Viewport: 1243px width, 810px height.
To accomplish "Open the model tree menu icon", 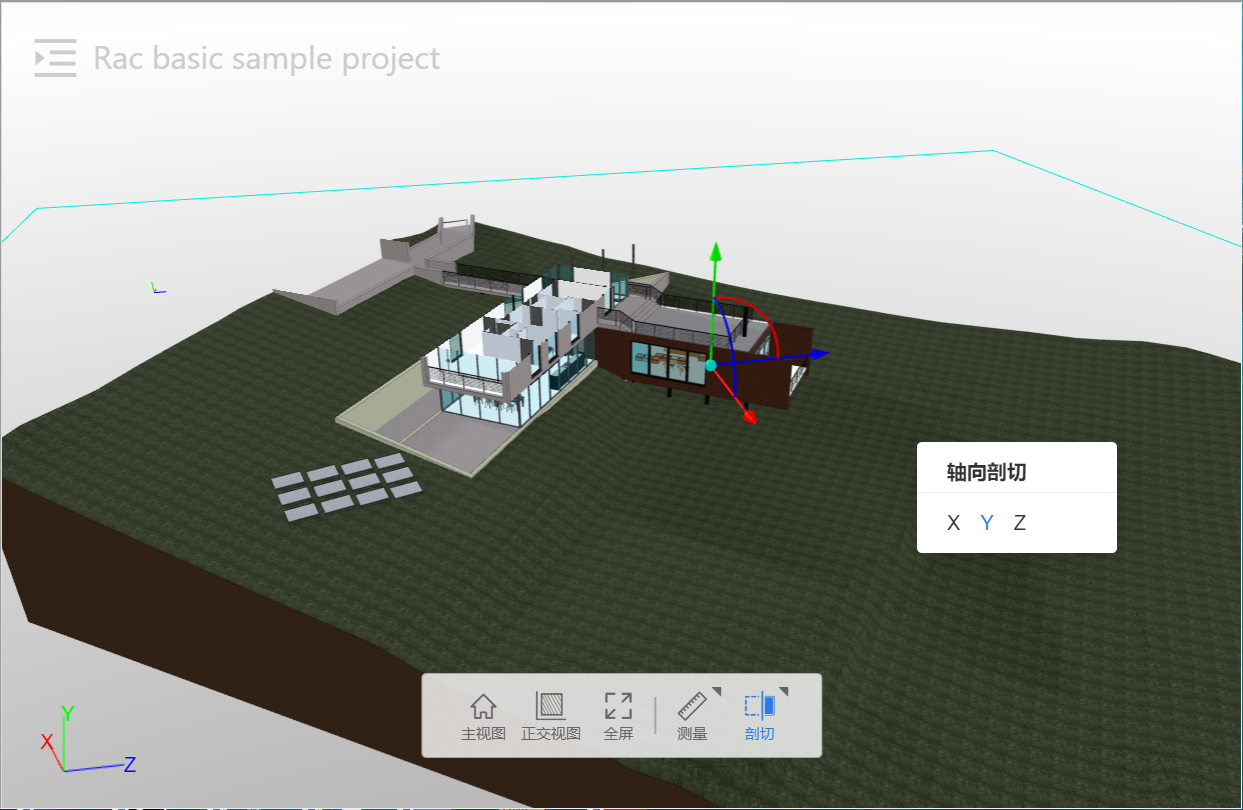I will pos(55,58).
